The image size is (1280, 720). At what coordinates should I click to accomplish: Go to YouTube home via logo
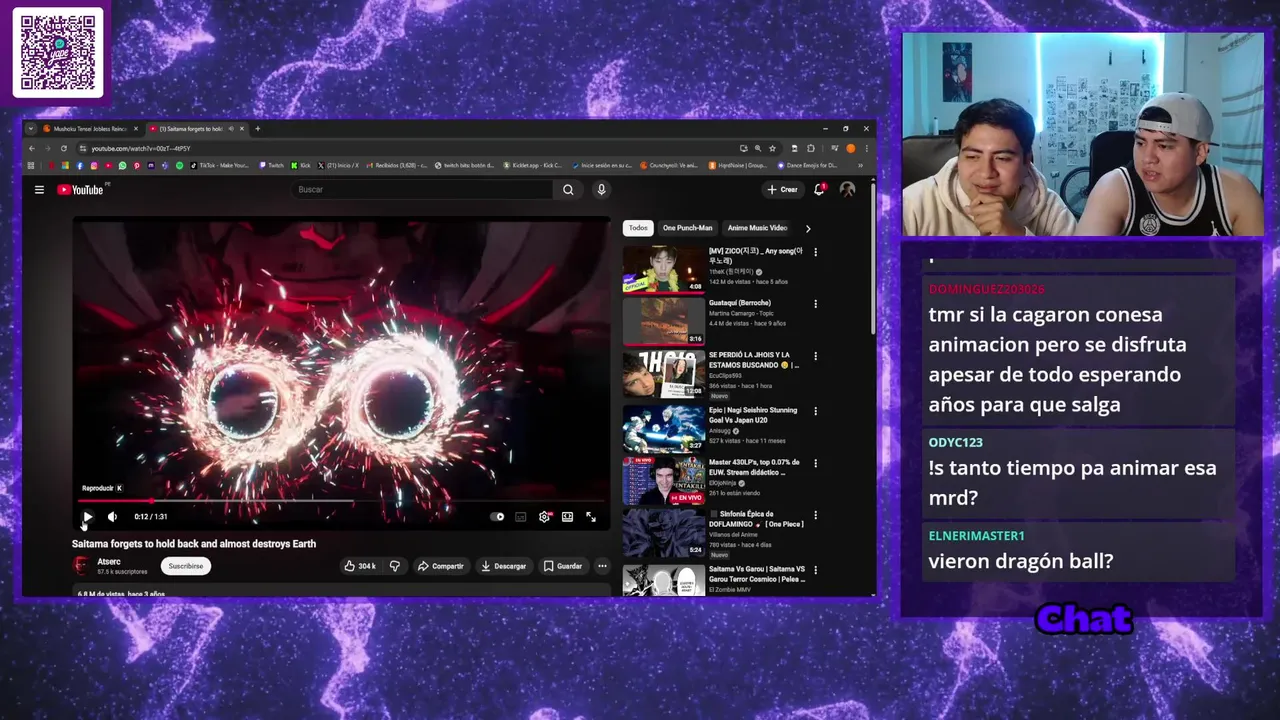coord(80,190)
